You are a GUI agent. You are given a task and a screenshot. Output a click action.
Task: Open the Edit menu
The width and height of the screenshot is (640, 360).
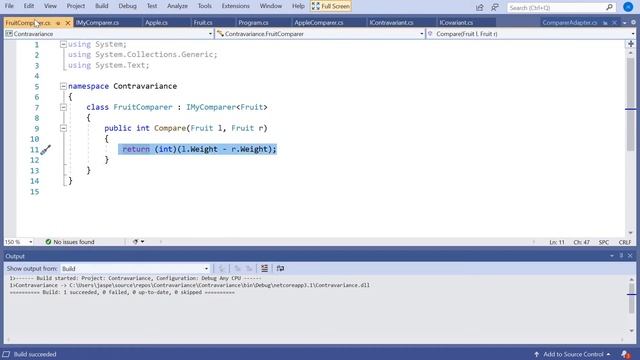29,6
